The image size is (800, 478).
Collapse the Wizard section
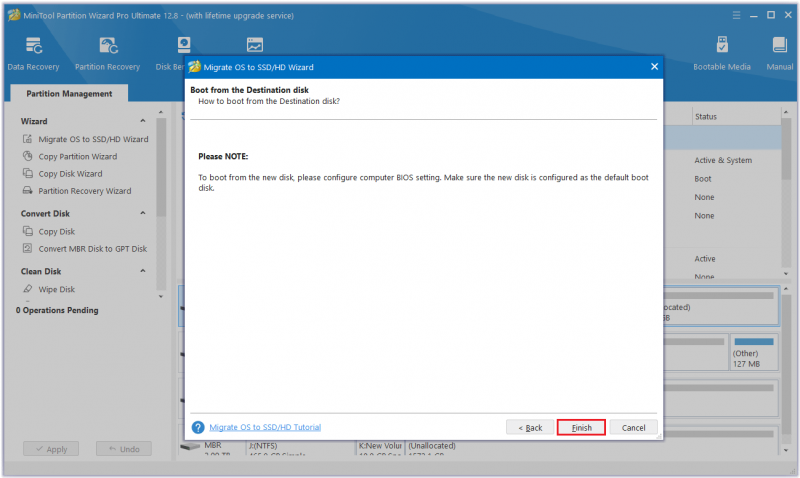point(143,121)
